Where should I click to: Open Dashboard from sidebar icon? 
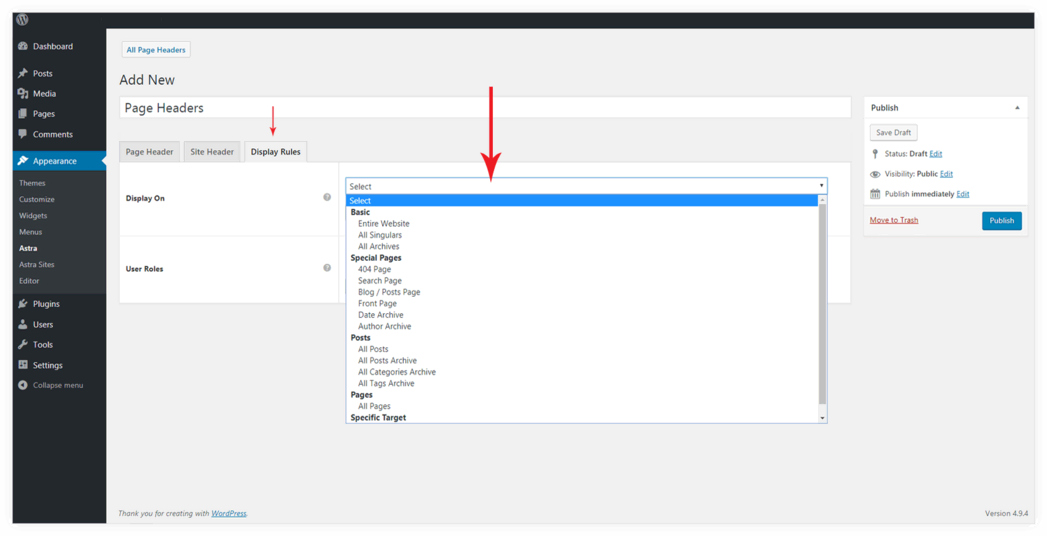coord(23,46)
